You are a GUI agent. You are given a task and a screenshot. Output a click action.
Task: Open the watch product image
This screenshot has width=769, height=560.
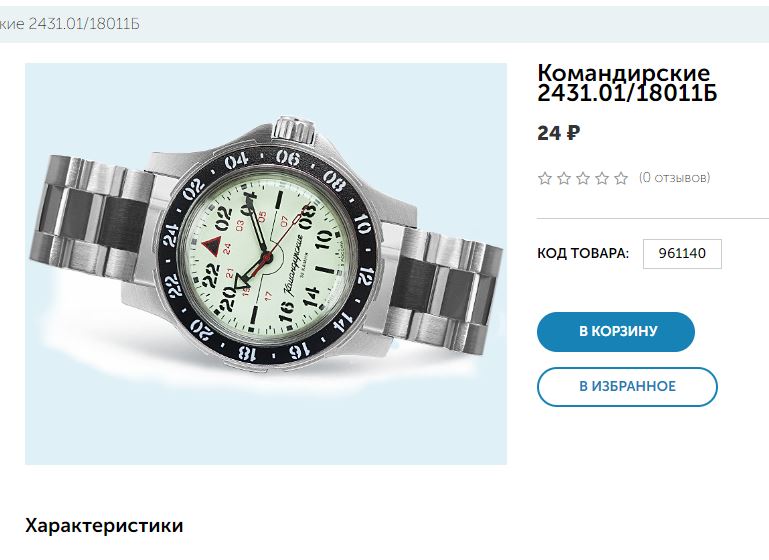266,264
